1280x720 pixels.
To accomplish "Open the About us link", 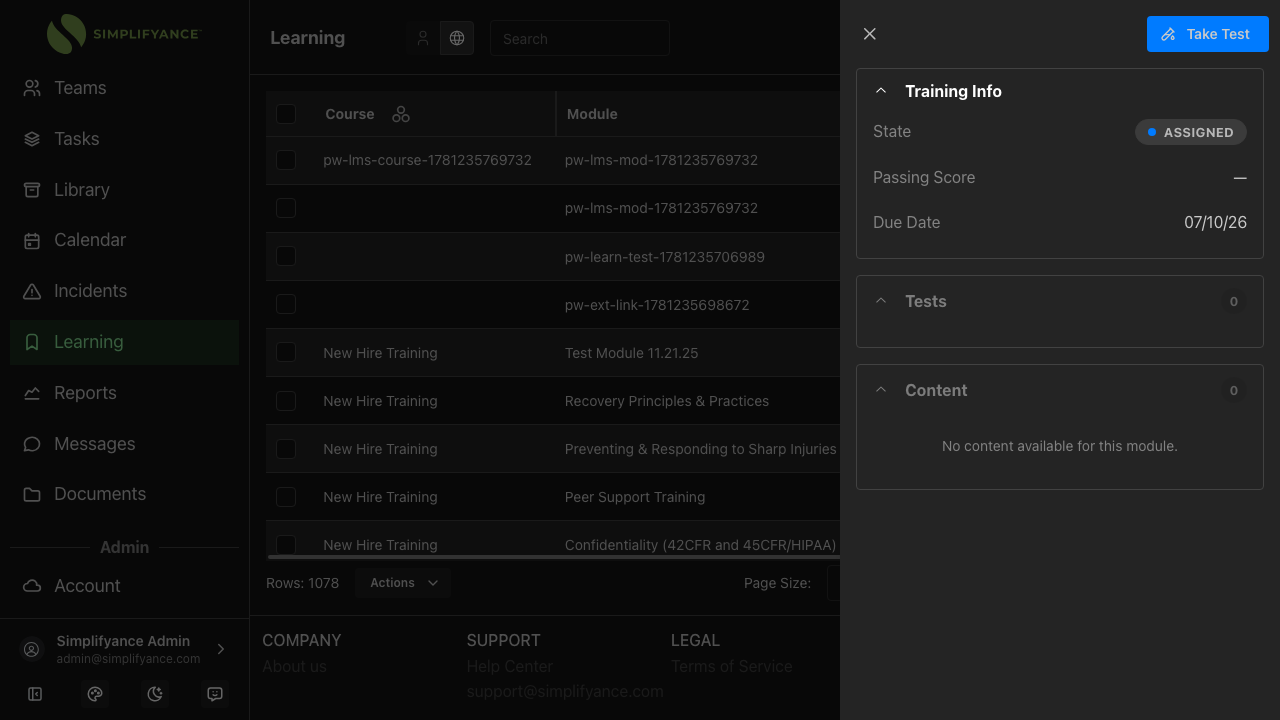I will (294, 666).
